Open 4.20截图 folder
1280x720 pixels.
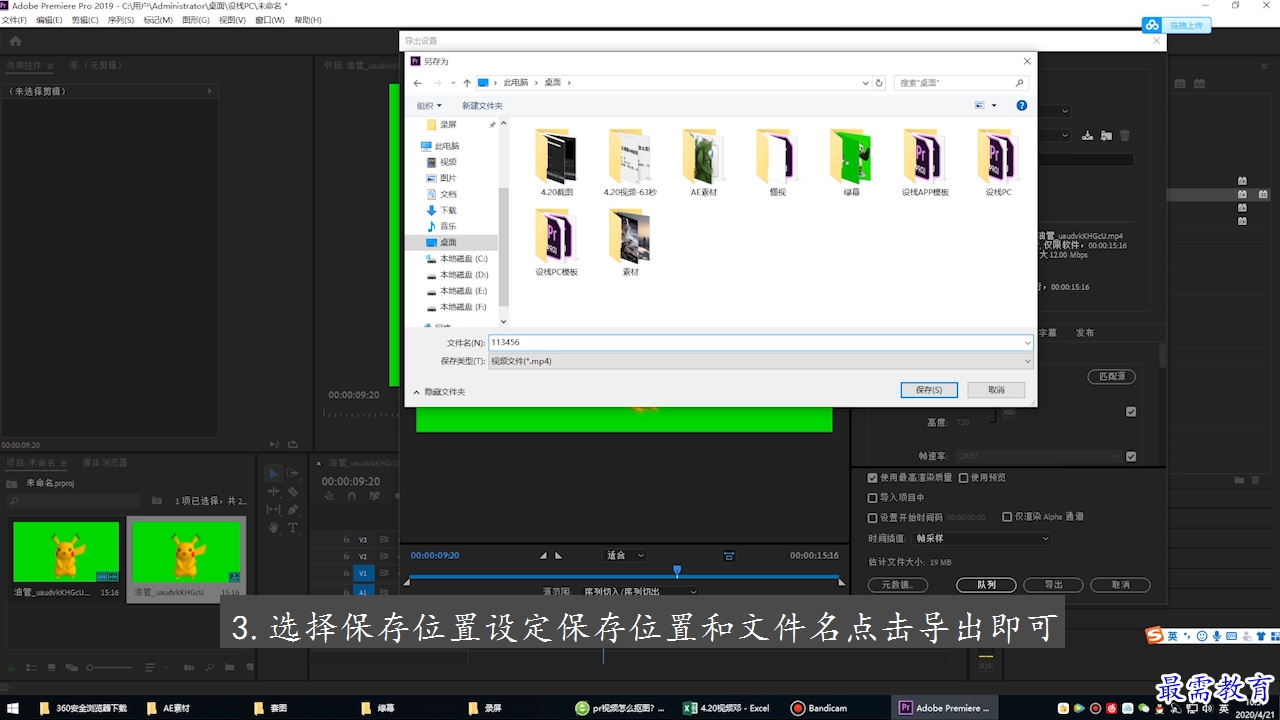[x=556, y=163]
